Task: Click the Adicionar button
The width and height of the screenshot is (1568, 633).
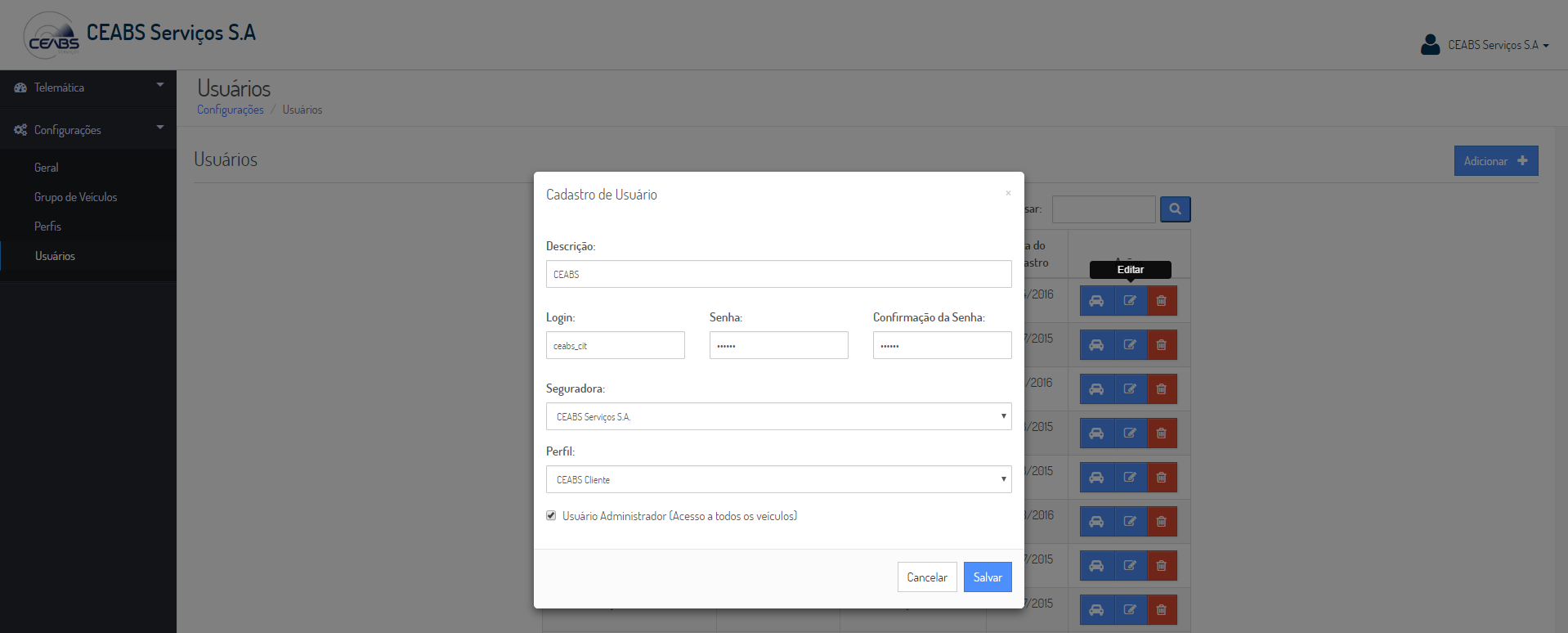Action: [x=1496, y=161]
